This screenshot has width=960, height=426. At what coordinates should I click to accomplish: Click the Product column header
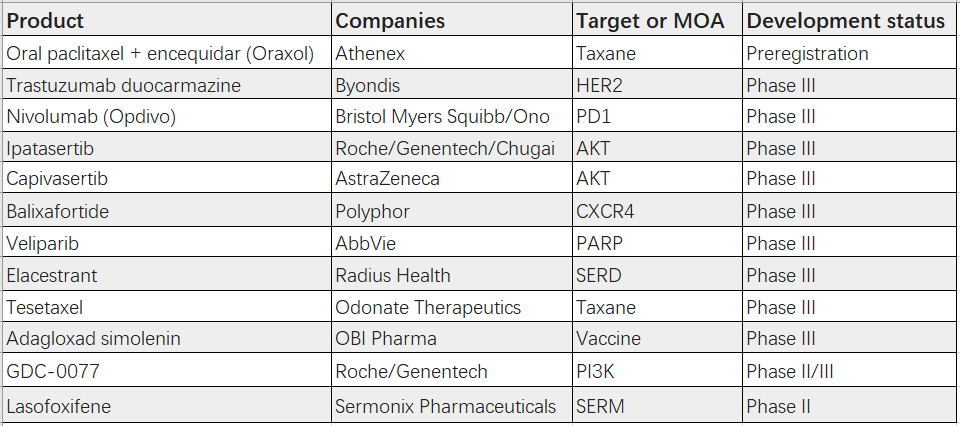pyautogui.click(x=46, y=21)
